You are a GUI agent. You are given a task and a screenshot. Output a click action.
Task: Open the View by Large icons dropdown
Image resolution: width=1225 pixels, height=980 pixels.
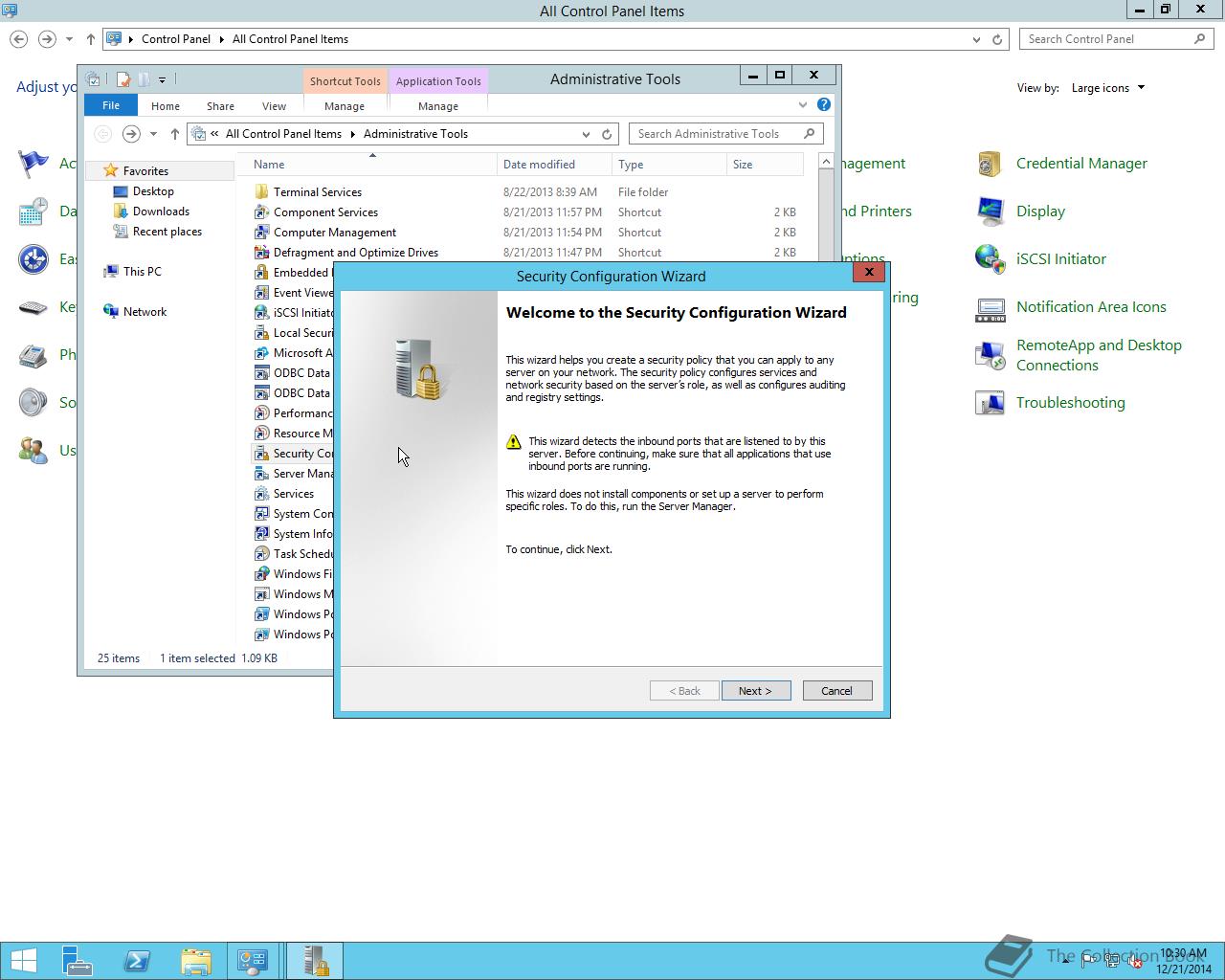(1108, 88)
